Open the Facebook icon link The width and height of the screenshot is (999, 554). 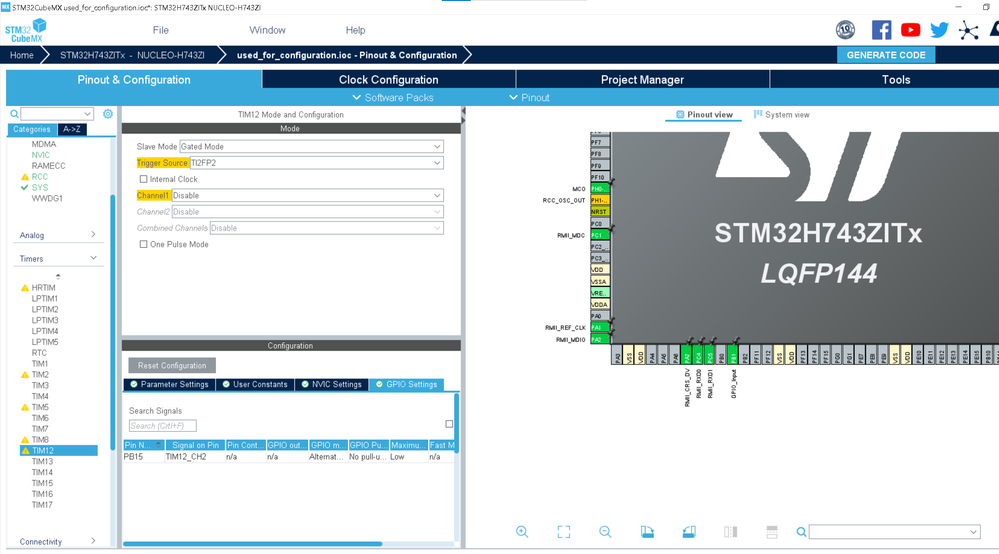pyautogui.click(x=881, y=30)
